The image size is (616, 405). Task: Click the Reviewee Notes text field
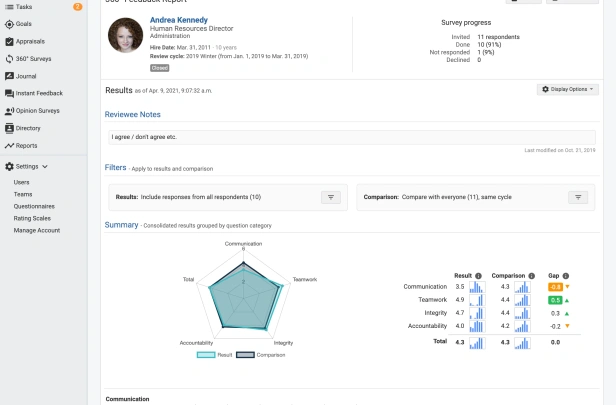click(x=352, y=137)
